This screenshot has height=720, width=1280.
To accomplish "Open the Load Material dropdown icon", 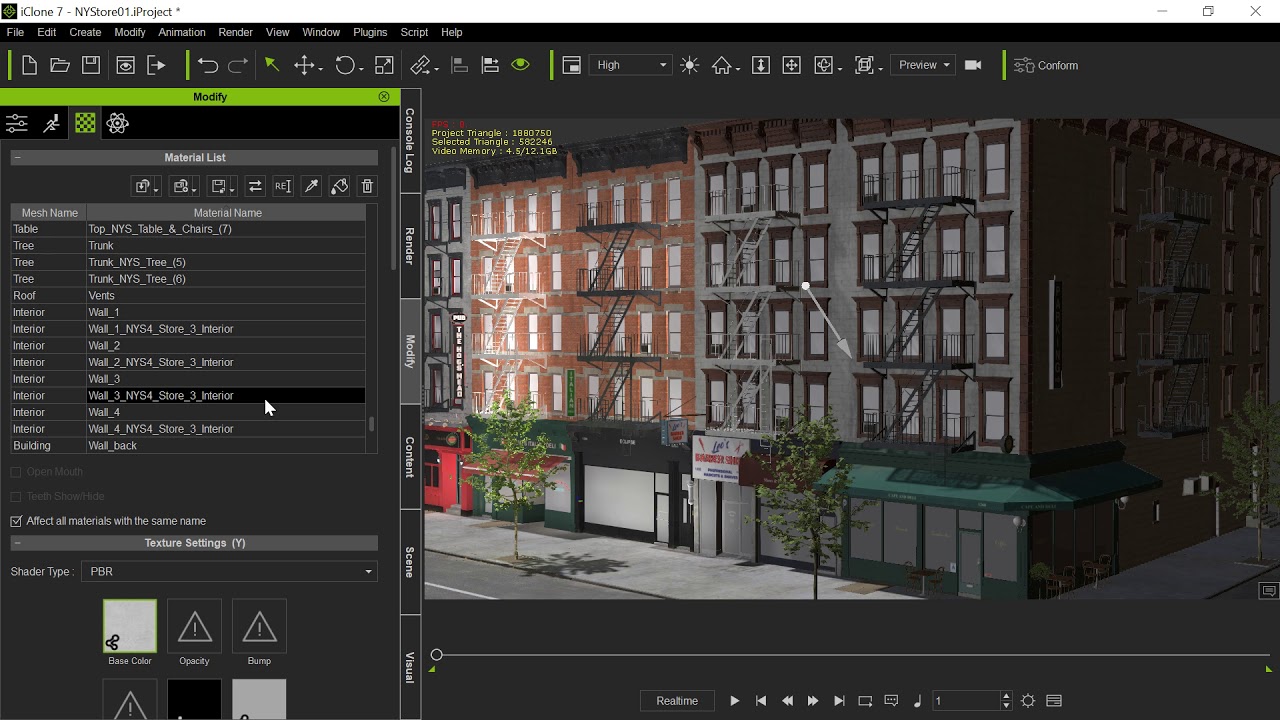I will [145, 186].
